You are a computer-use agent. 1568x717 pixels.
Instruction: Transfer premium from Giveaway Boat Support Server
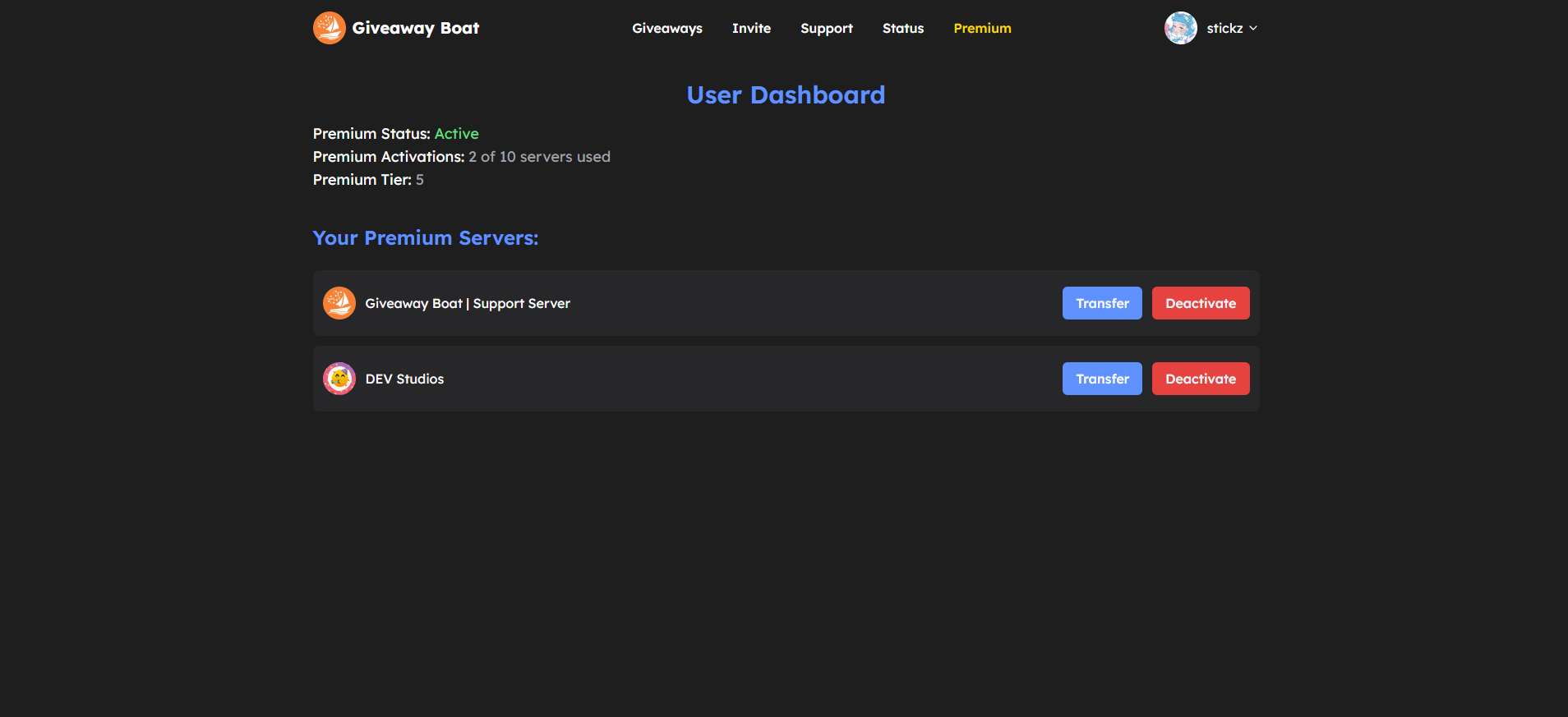[x=1102, y=303]
